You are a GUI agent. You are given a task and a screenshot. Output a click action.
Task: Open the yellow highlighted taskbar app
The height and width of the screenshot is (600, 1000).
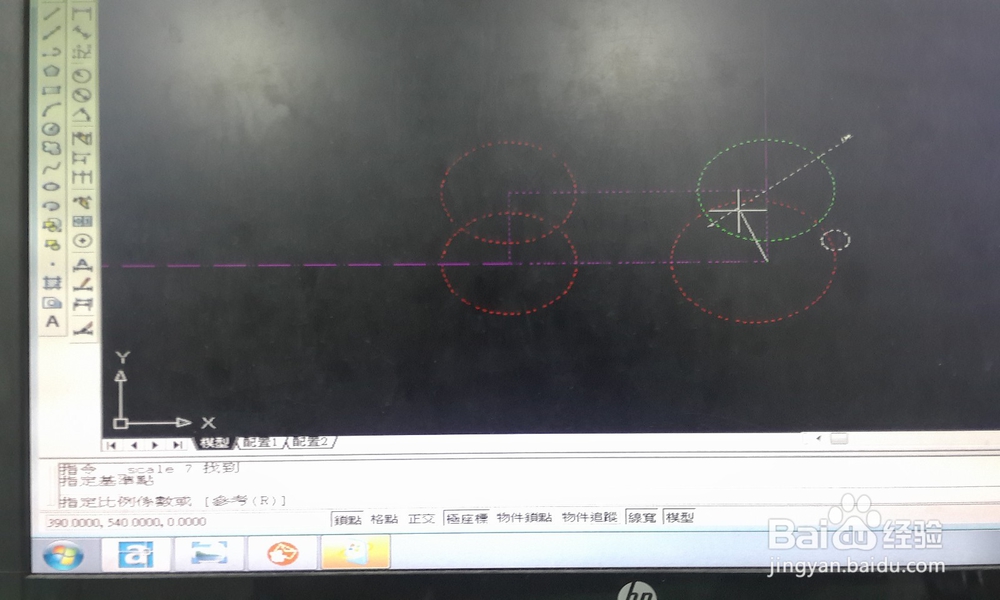pos(355,552)
